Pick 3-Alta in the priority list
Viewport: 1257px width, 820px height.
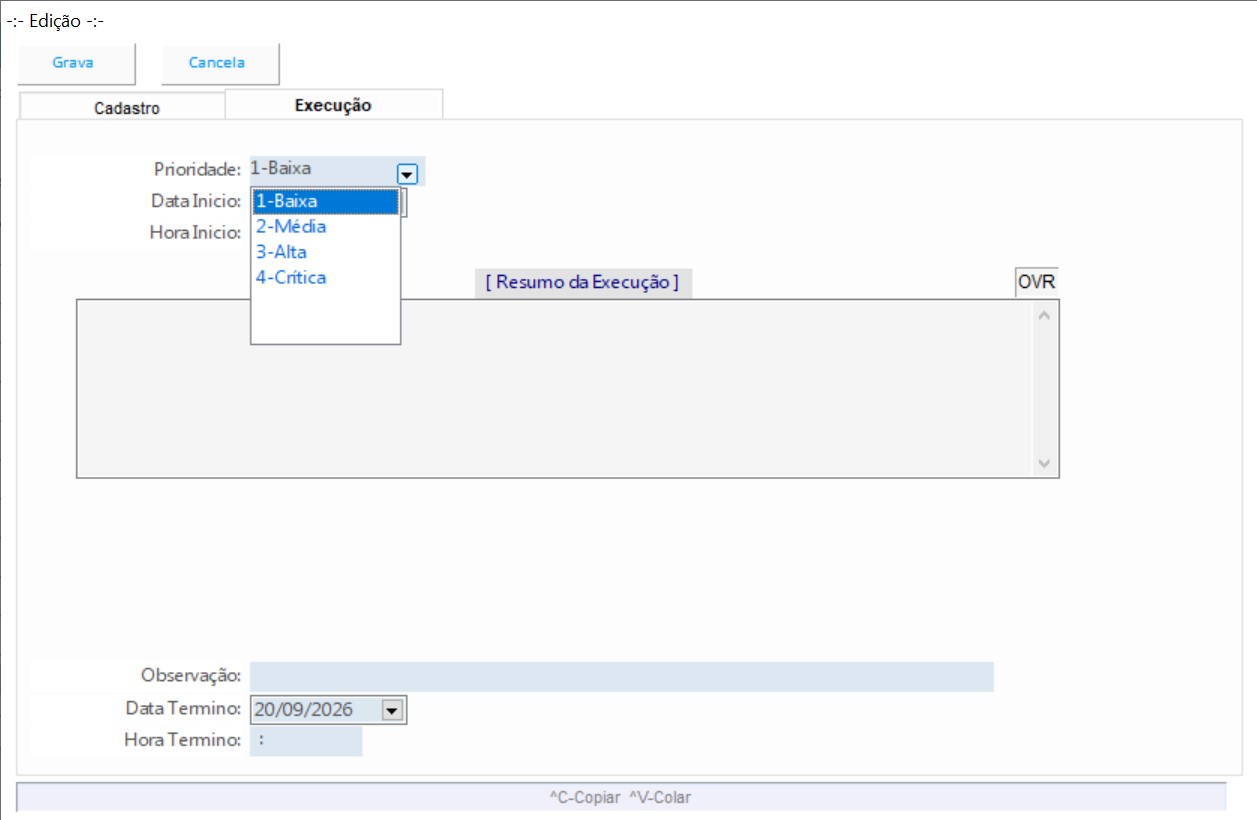(281, 252)
